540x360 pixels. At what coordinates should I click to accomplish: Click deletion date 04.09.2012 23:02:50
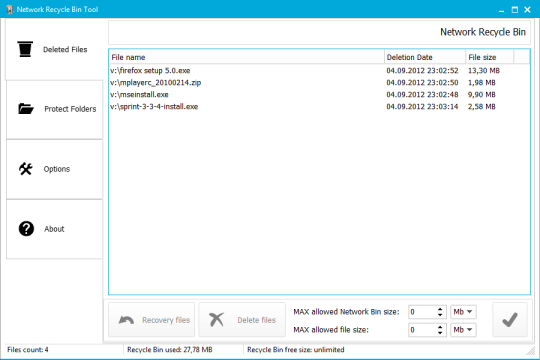422,83
